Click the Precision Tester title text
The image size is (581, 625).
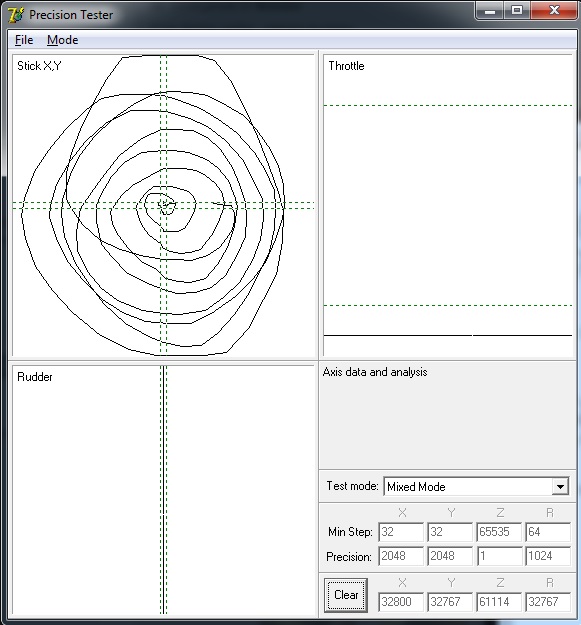[x=71, y=15]
